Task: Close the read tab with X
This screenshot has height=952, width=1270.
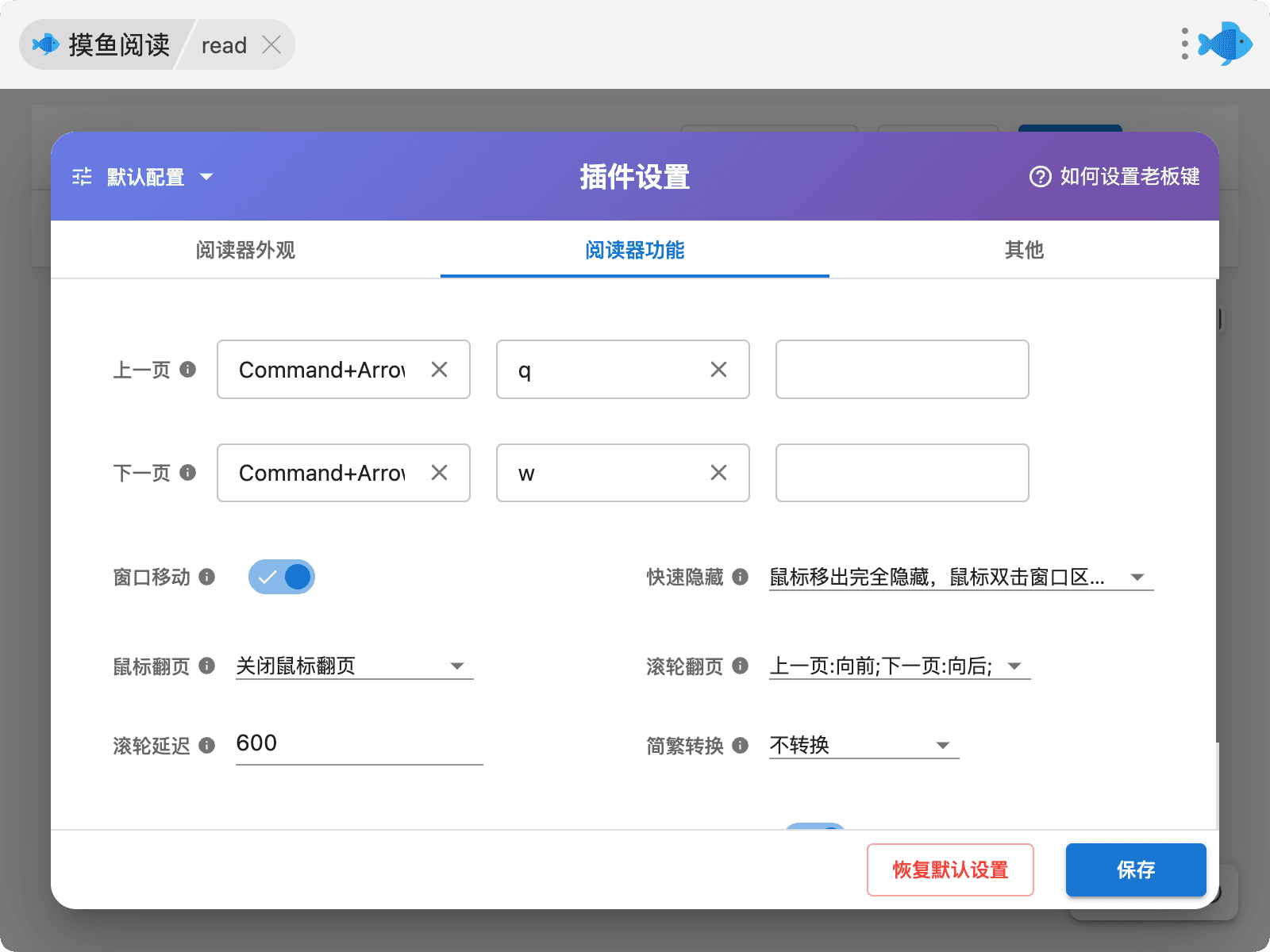Action: pyautogui.click(x=271, y=45)
